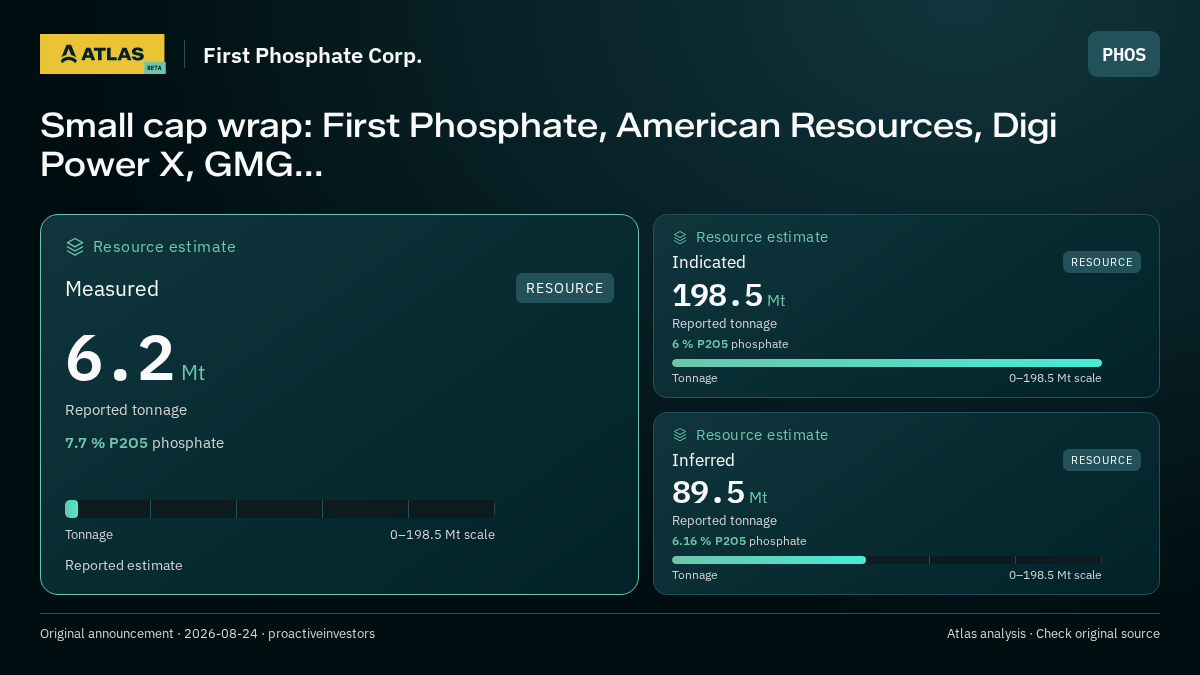Click the 6.16 % P2O5 phosphate grade
The width and height of the screenshot is (1200, 675).
(739, 541)
